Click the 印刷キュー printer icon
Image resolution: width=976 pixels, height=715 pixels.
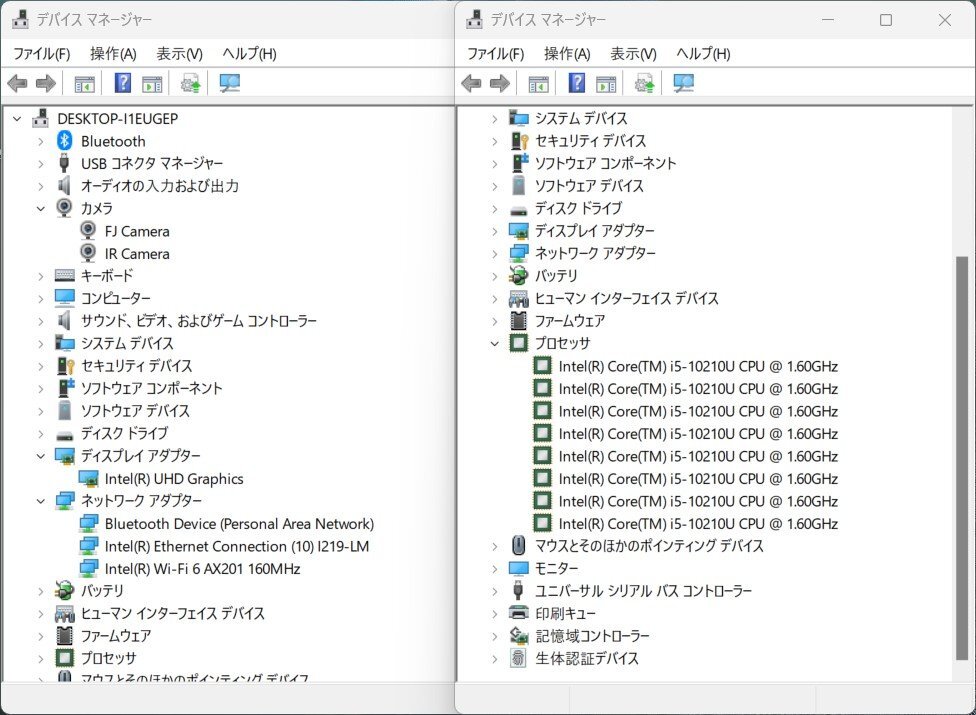point(518,613)
